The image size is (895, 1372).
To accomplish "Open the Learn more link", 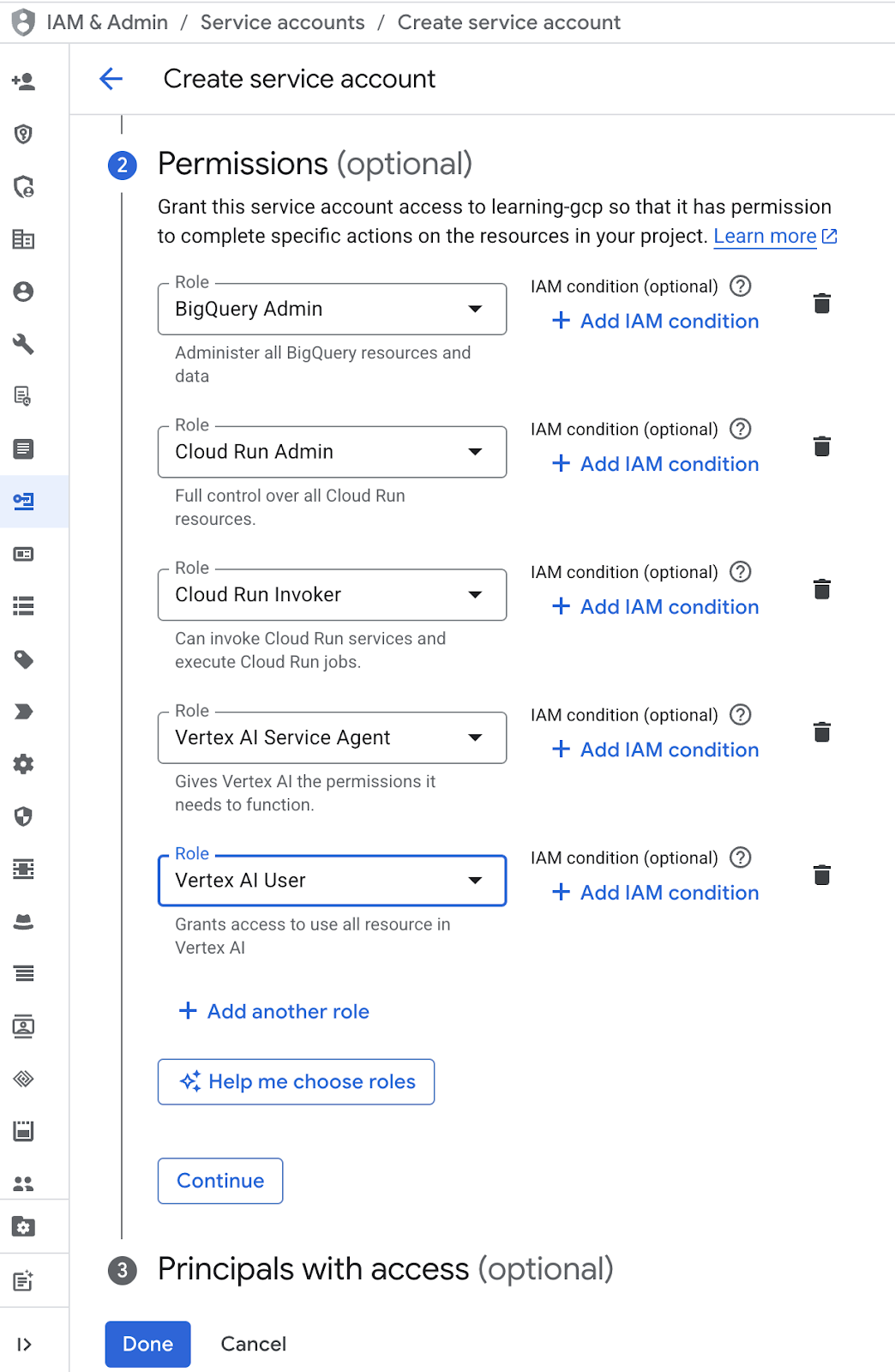I will click(765, 236).
